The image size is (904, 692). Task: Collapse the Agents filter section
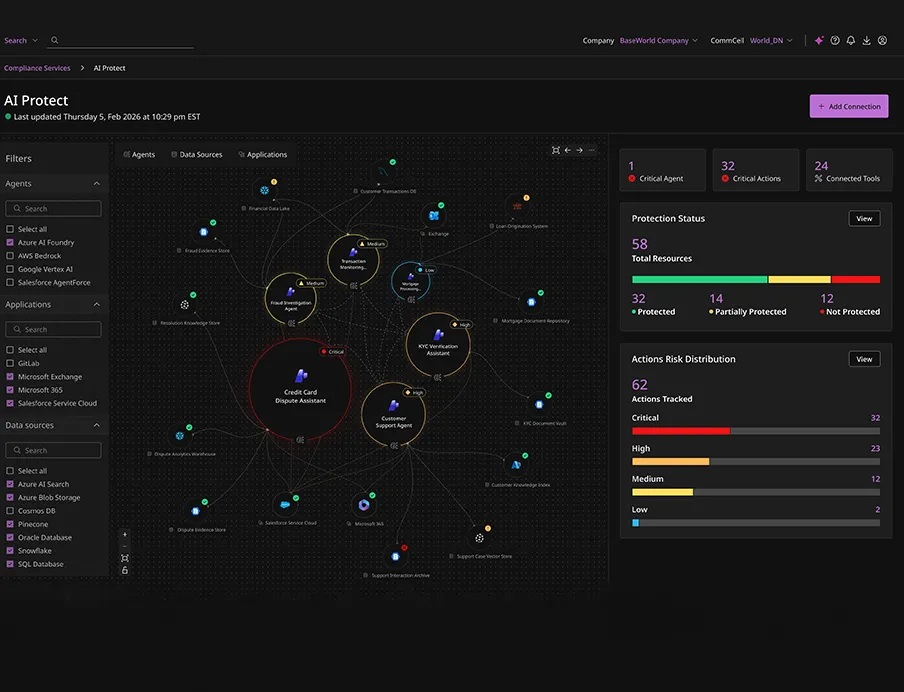pyautogui.click(x=96, y=183)
